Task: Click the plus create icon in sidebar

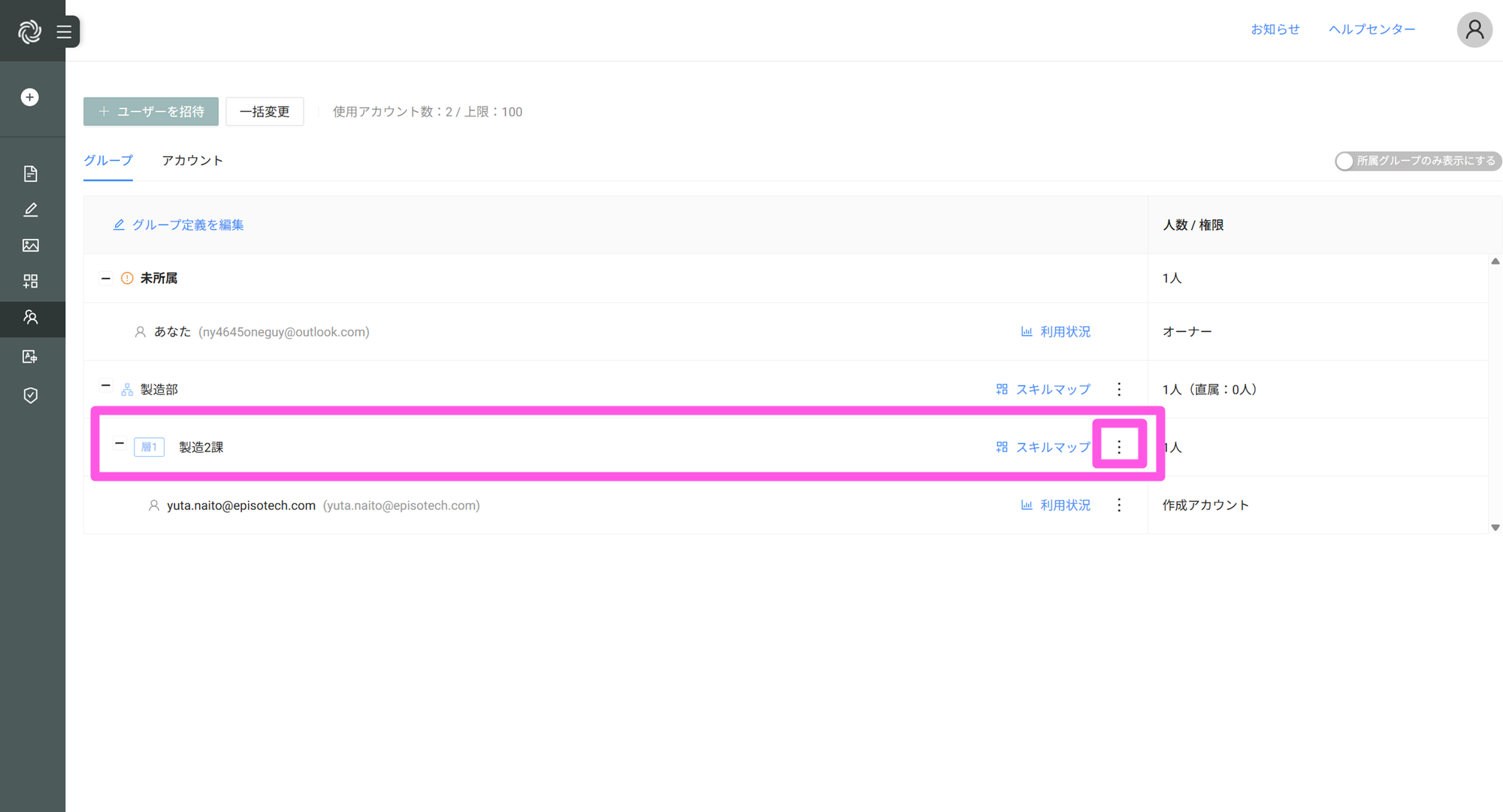Action: click(x=30, y=97)
